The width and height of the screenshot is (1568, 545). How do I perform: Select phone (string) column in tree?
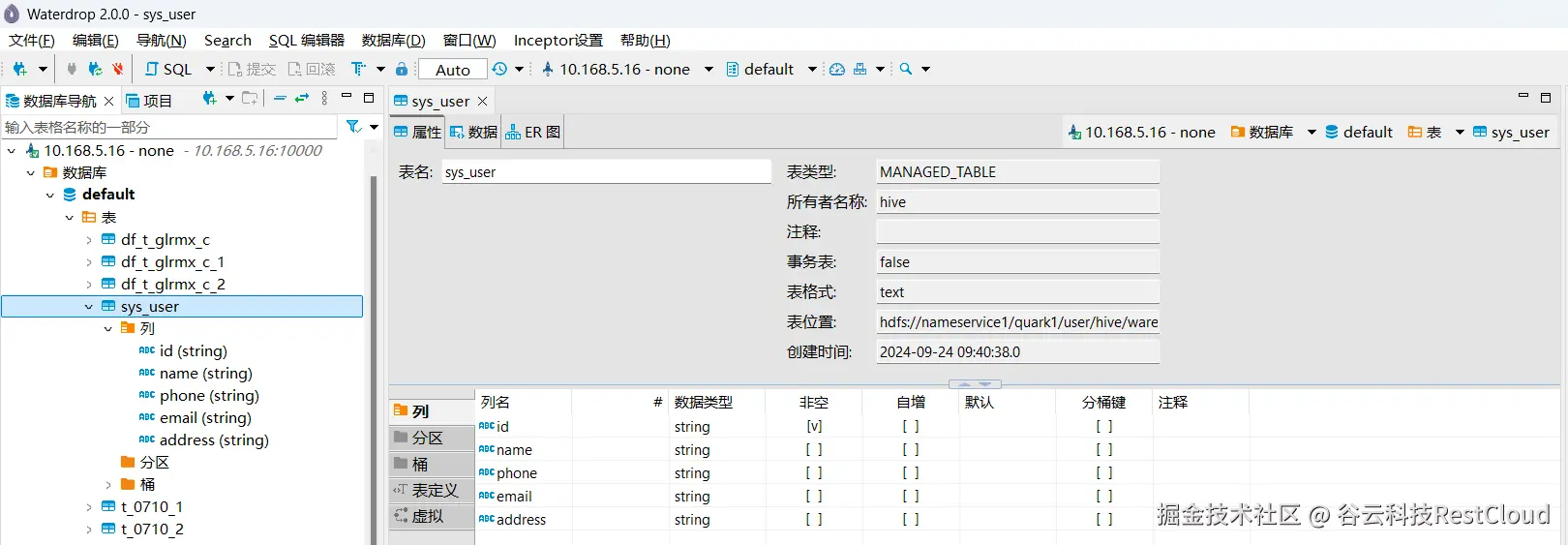209,395
